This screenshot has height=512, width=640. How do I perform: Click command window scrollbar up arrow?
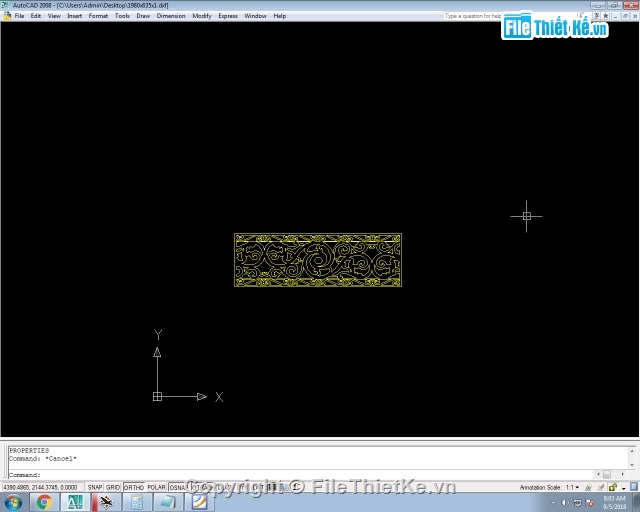(x=632, y=451)
